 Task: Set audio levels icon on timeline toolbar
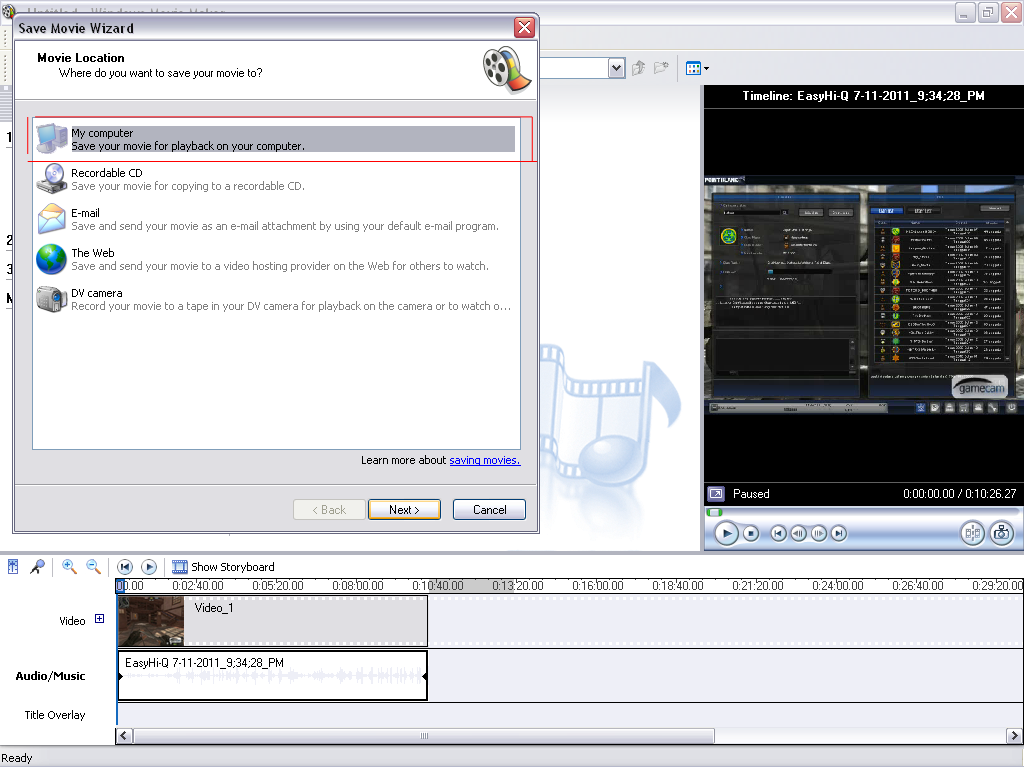pos(13,567)
